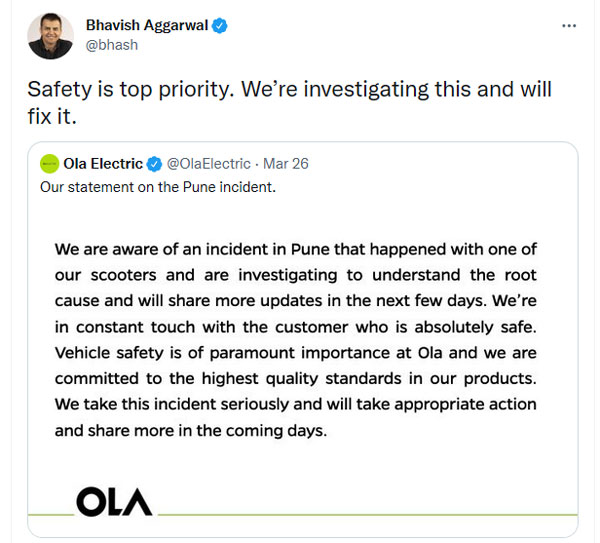Image resolution: width=600 pixels, height=543 pixels.
Task: Open the tweet's three-dot more options menu
Action: 569,25
